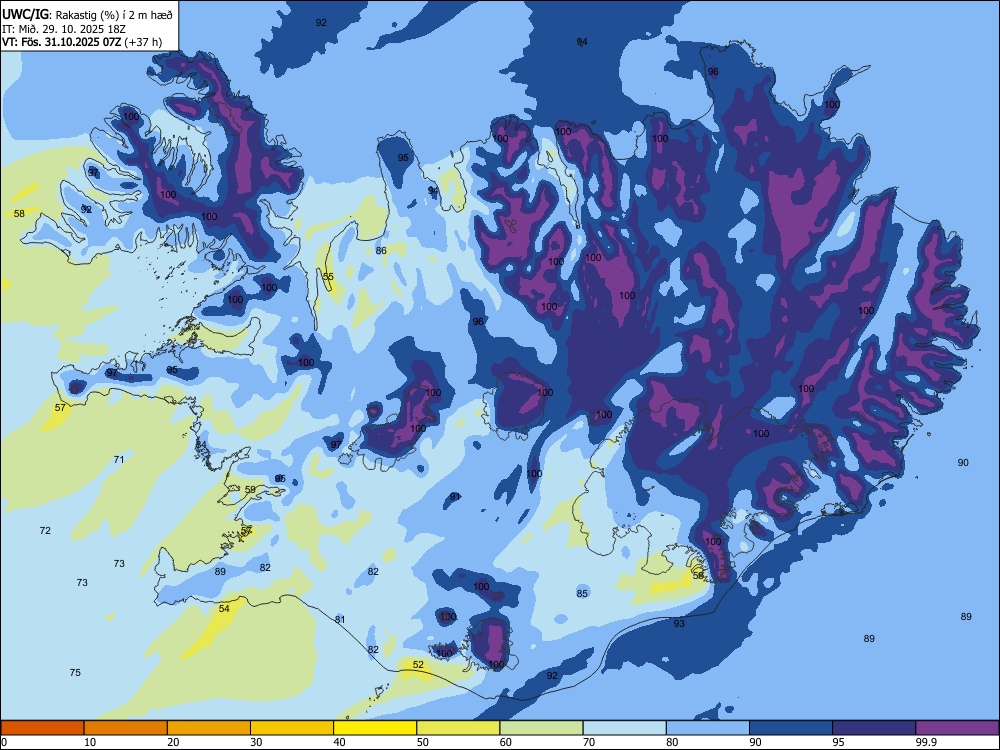Click the legend tick label '50'

[422, 742]
